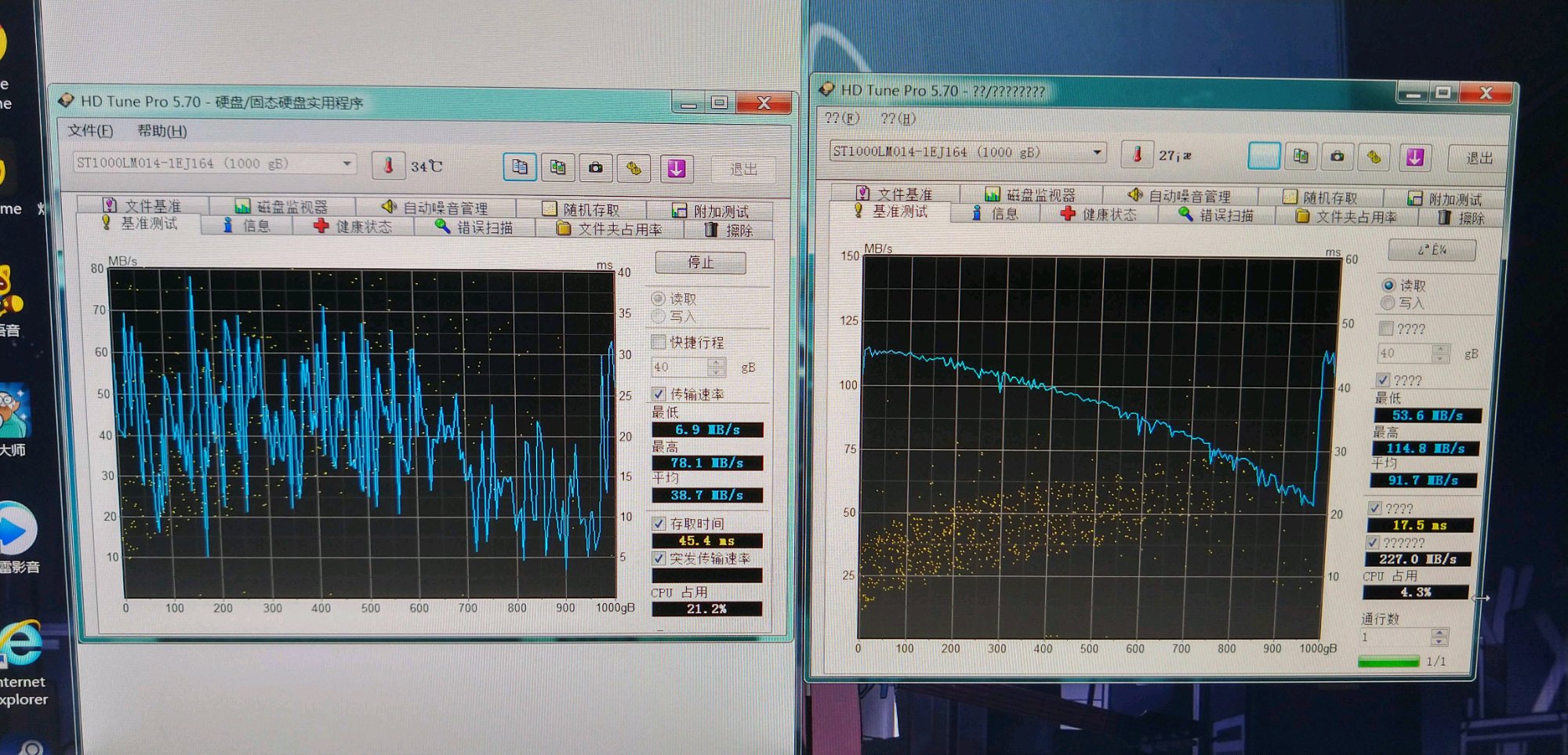Copy screenshot to clipboard in right HD Tune window
This screenshot has width=1568, height=755.
click(x=1301, y=156)
